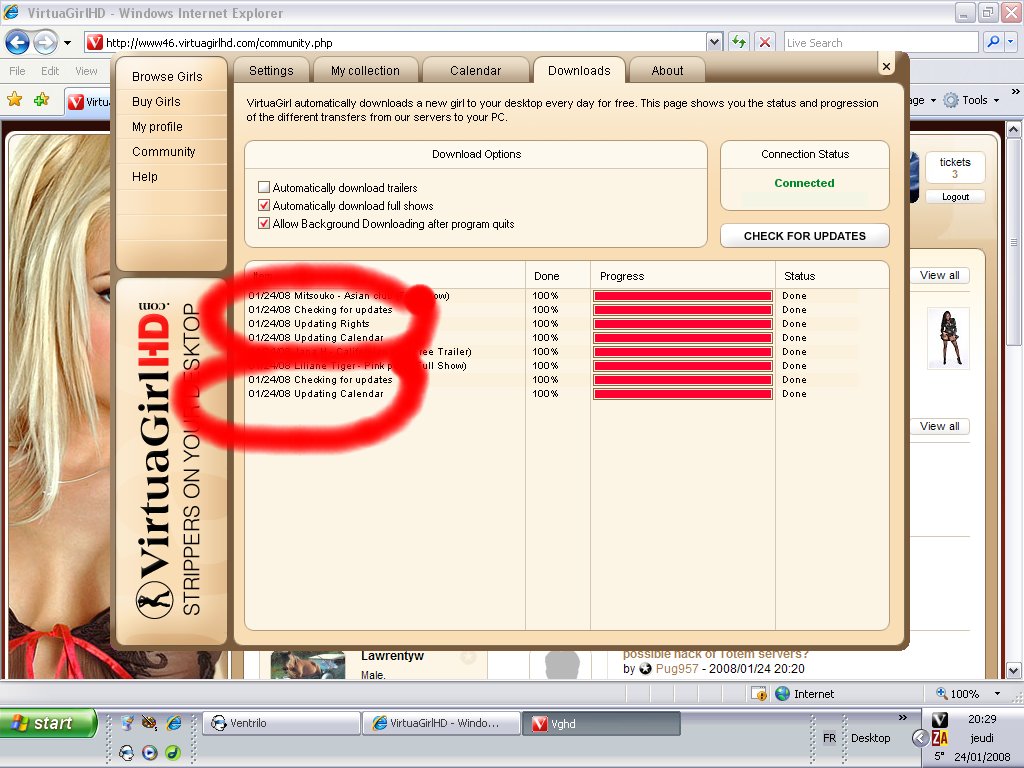Click the zoom level magnifier icon
Image resolution: width=1024 pixels, height=768 pixels.
(x=942, y=693)
